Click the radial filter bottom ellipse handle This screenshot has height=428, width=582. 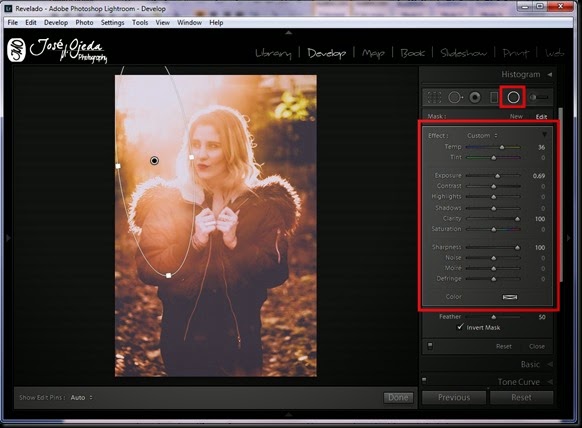pyautogui.click(x=169, y=275)
